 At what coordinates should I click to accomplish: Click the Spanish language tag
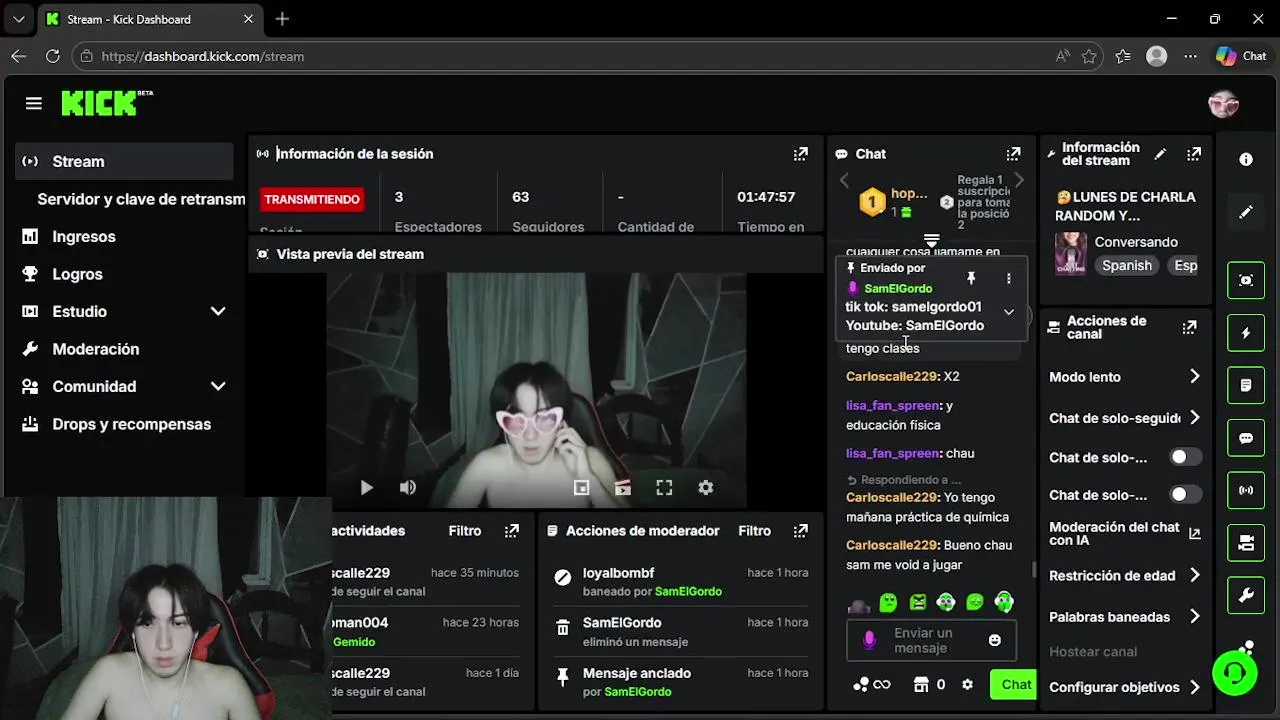pyautogui.click(x=1127, y=265)
